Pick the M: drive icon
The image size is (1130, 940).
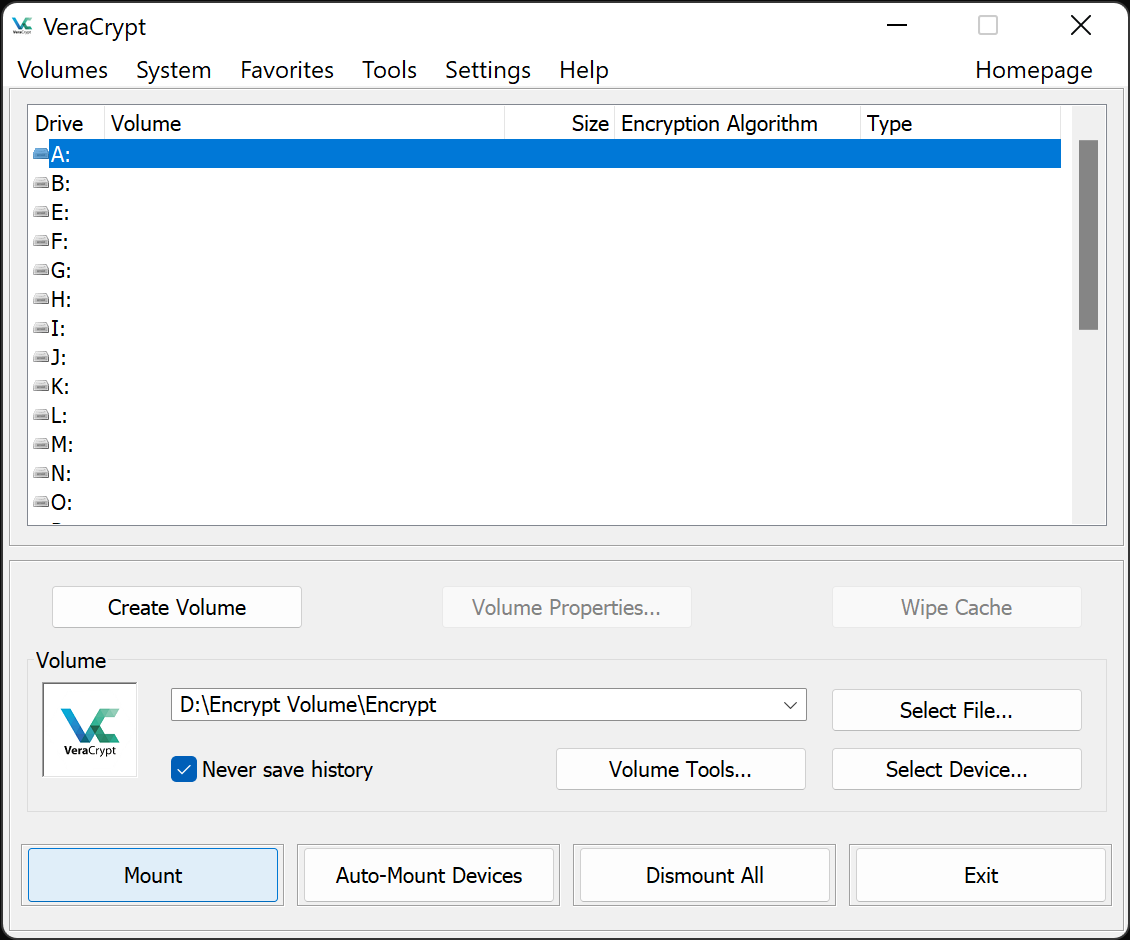(41, 444)
